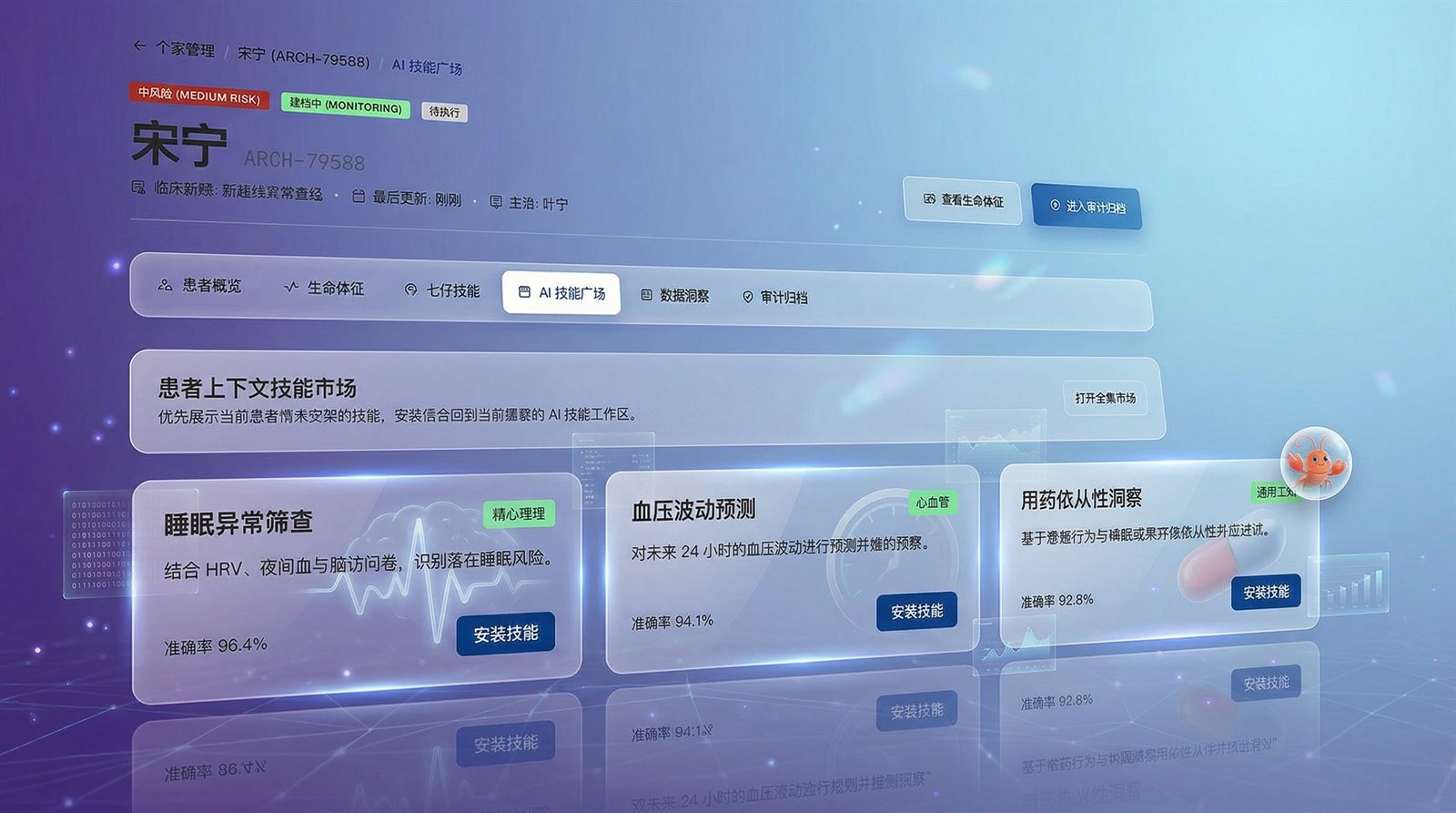1456x813 pixels.
Task: Switch to 数据洞察 tab
Action: [674, 295]
